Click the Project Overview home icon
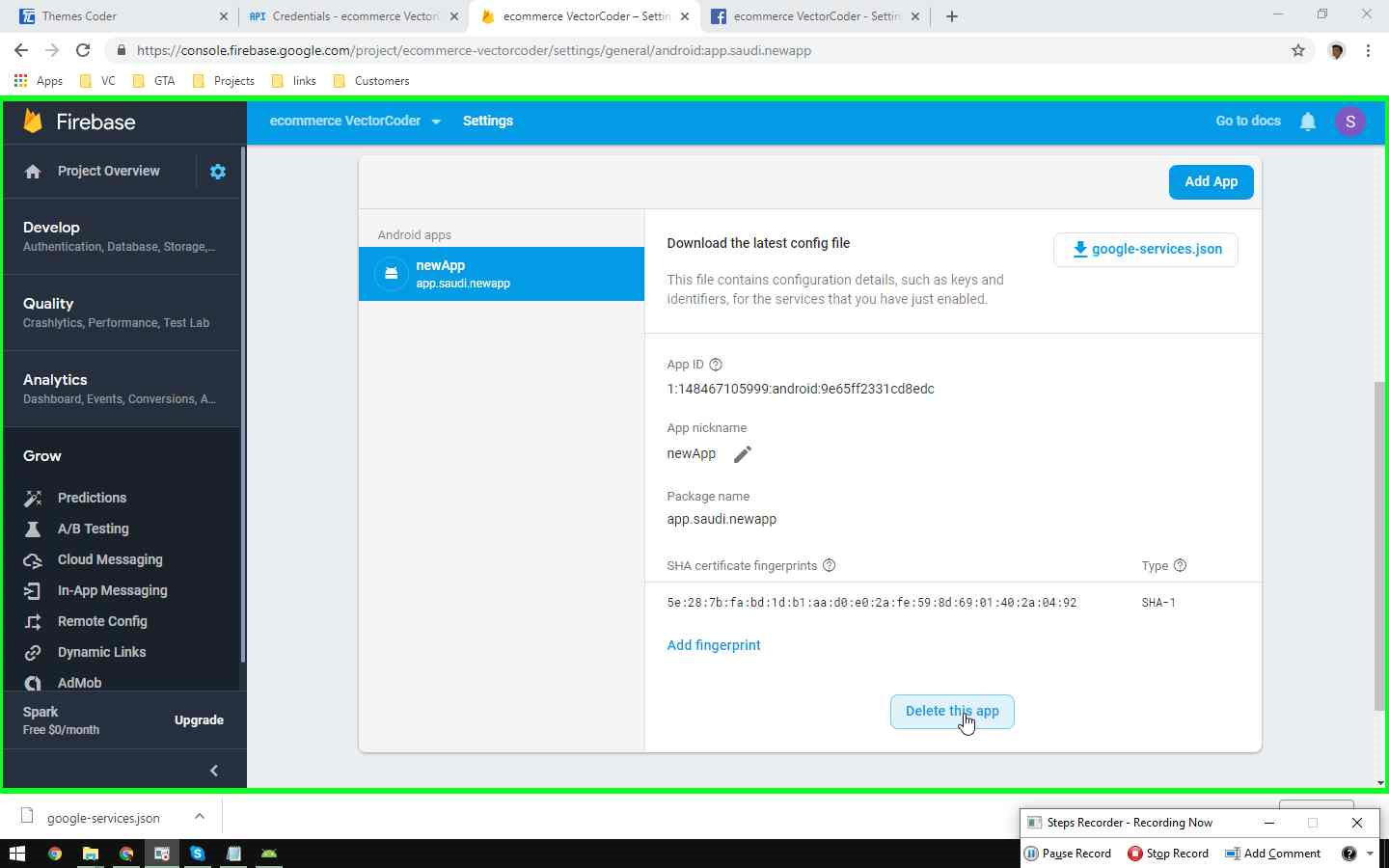This screenshot has width=1389, height=868. [x=33, y=172]
